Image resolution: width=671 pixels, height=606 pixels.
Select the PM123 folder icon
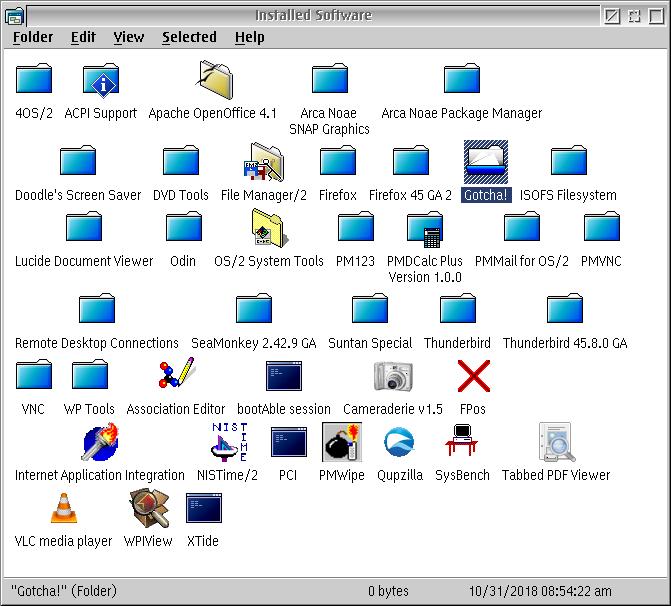coord(356,226)
